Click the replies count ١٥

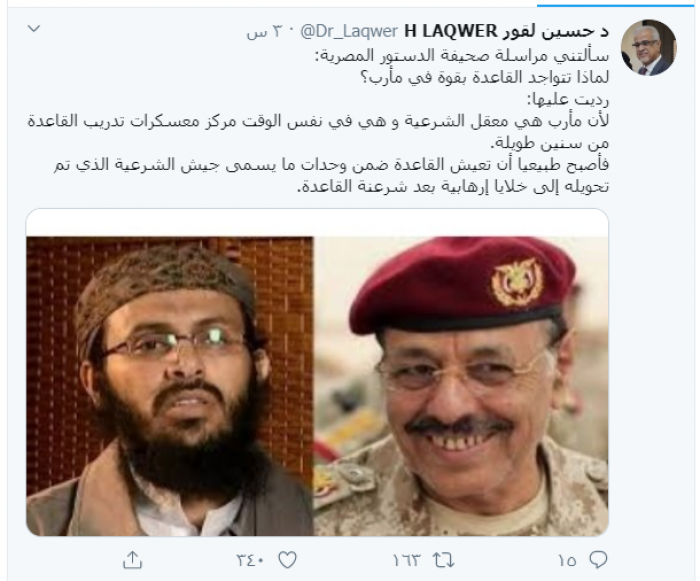point(567,560)
